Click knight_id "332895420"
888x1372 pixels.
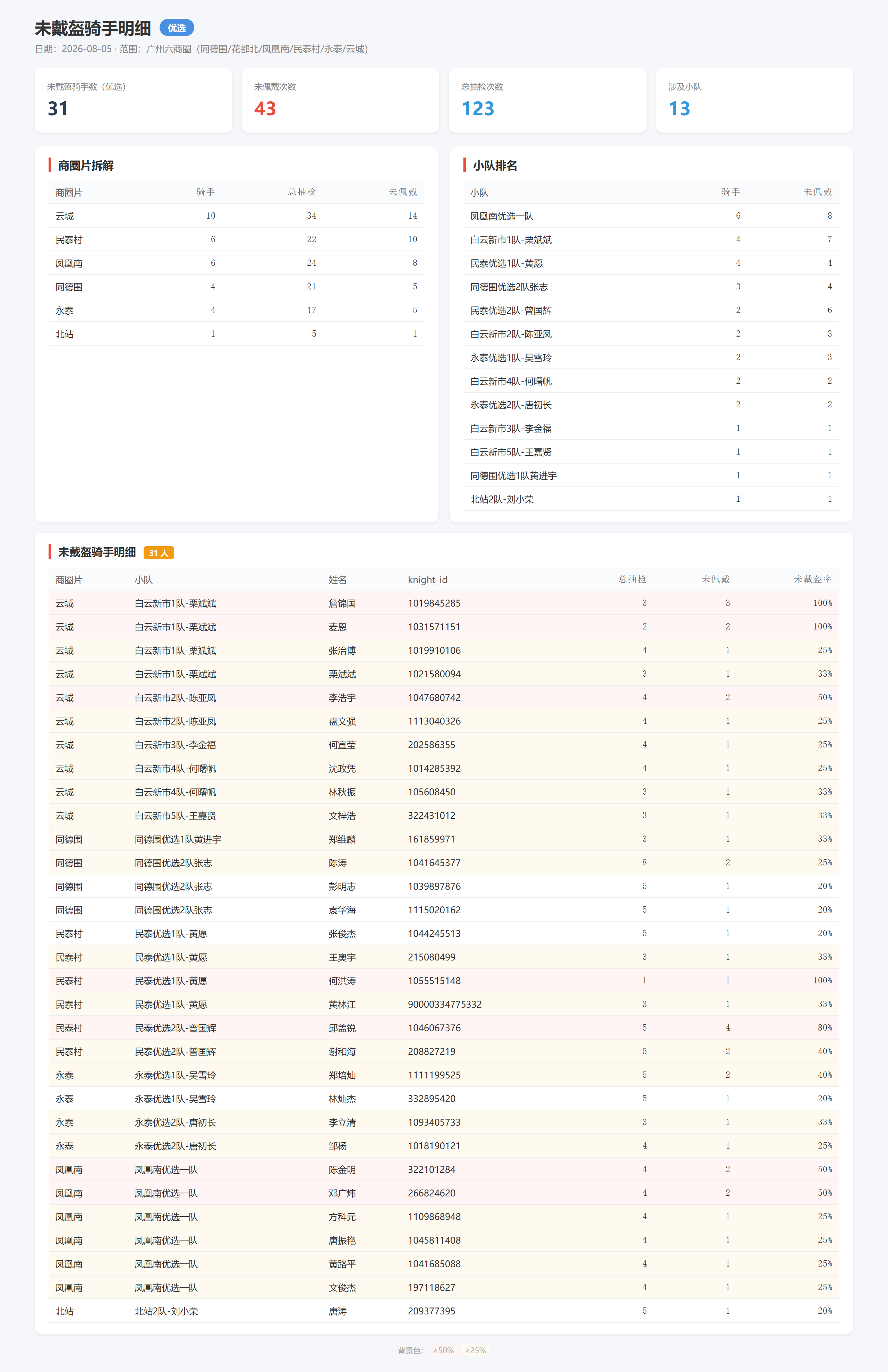tap(432, 1099)
